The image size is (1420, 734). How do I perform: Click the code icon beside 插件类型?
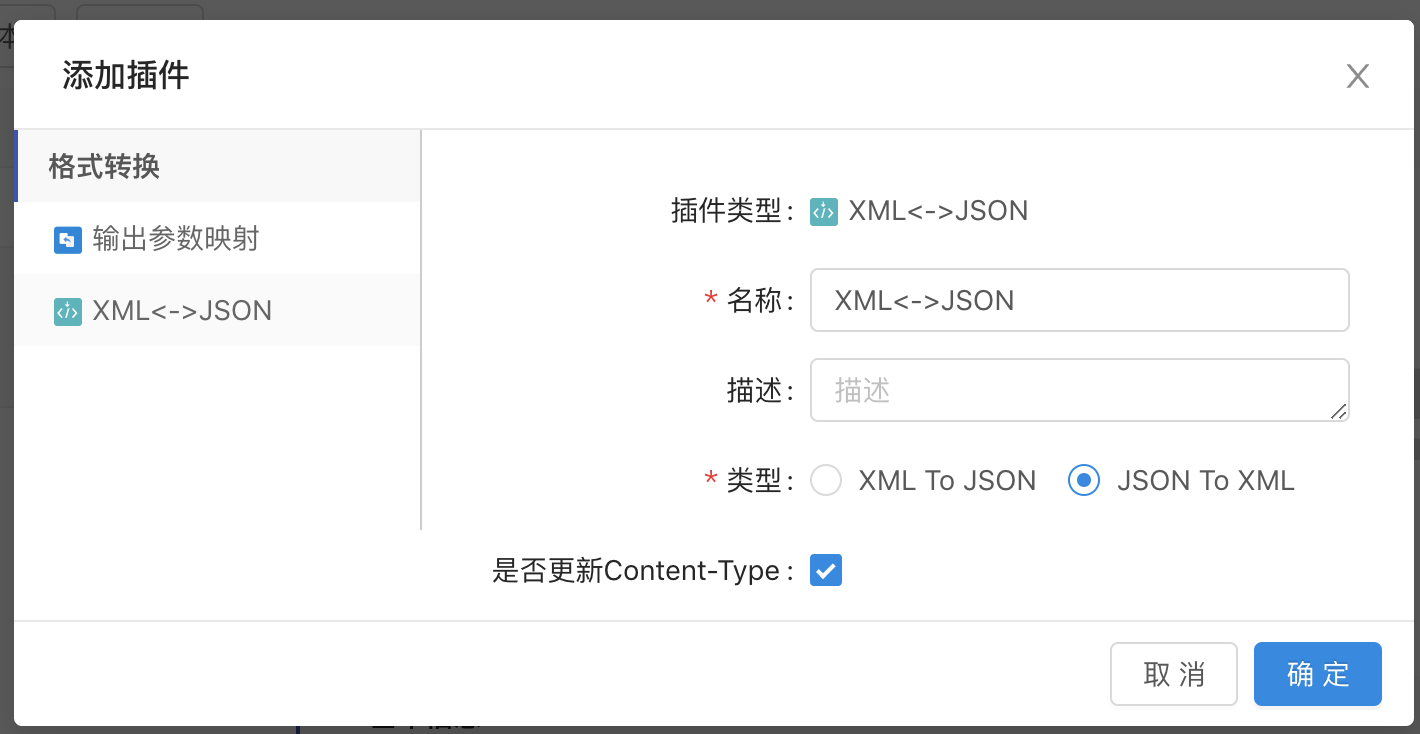[x=823, y=211]
